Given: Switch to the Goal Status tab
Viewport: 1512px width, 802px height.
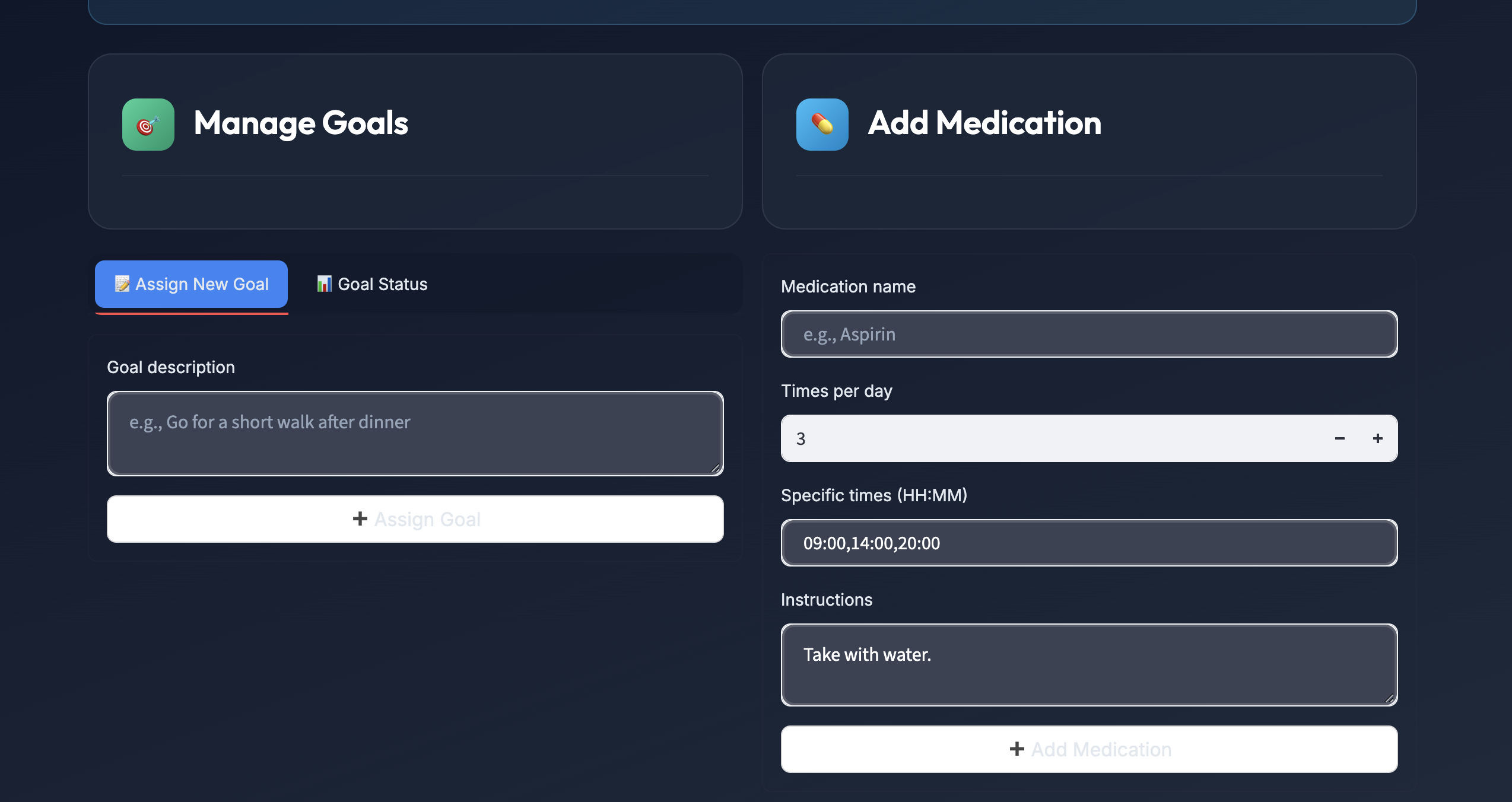Looking at the screenshot, I should tap(372, 284).
